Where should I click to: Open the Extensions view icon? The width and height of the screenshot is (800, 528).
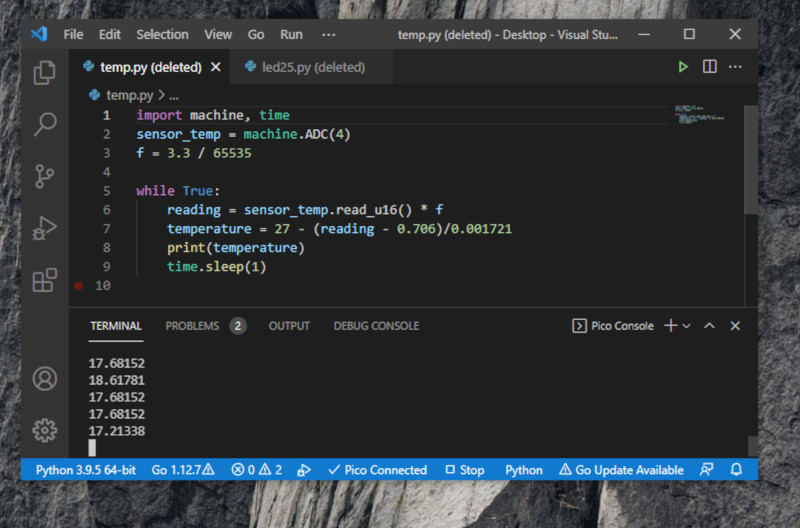(44, 280)
